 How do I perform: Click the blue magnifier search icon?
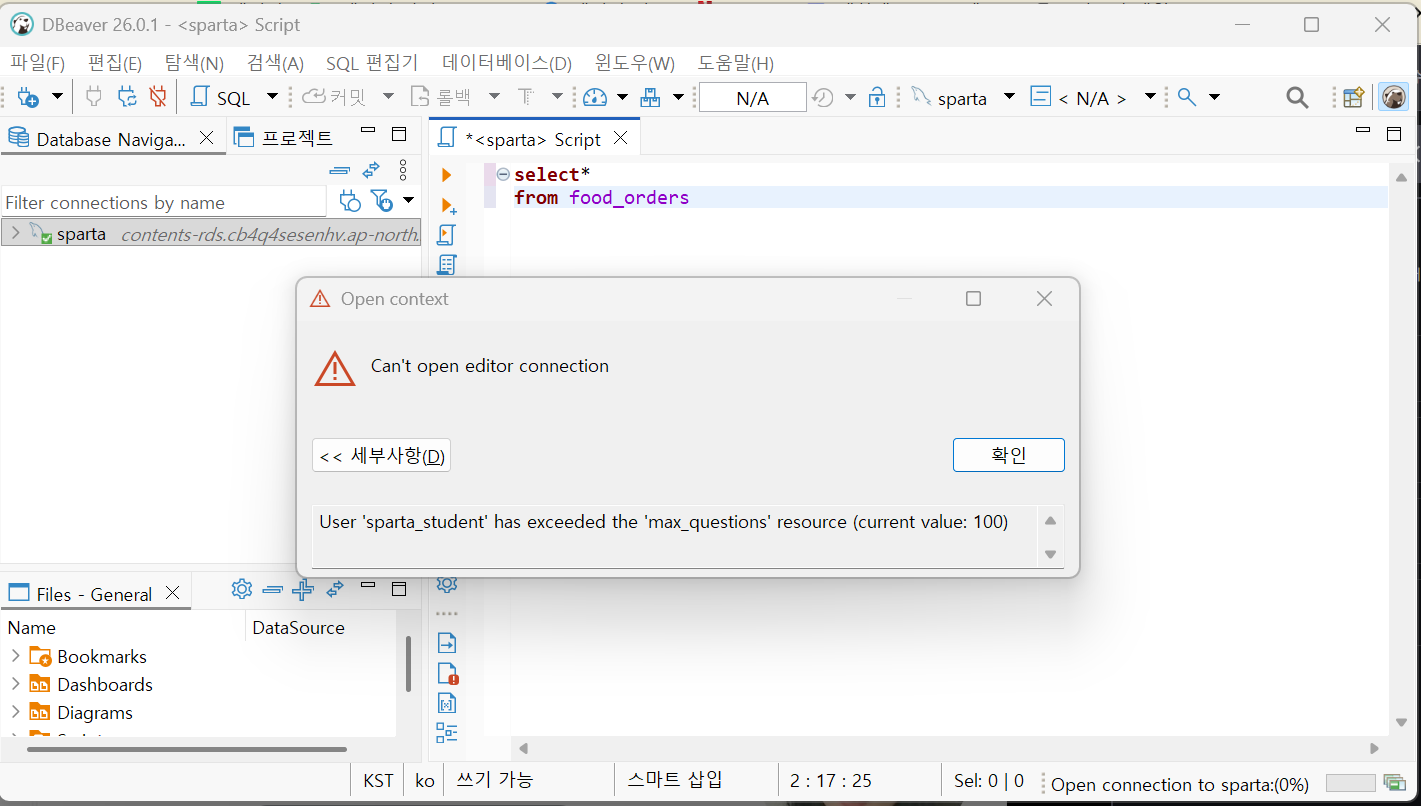pyautogui.click(x=1187, y=97)
